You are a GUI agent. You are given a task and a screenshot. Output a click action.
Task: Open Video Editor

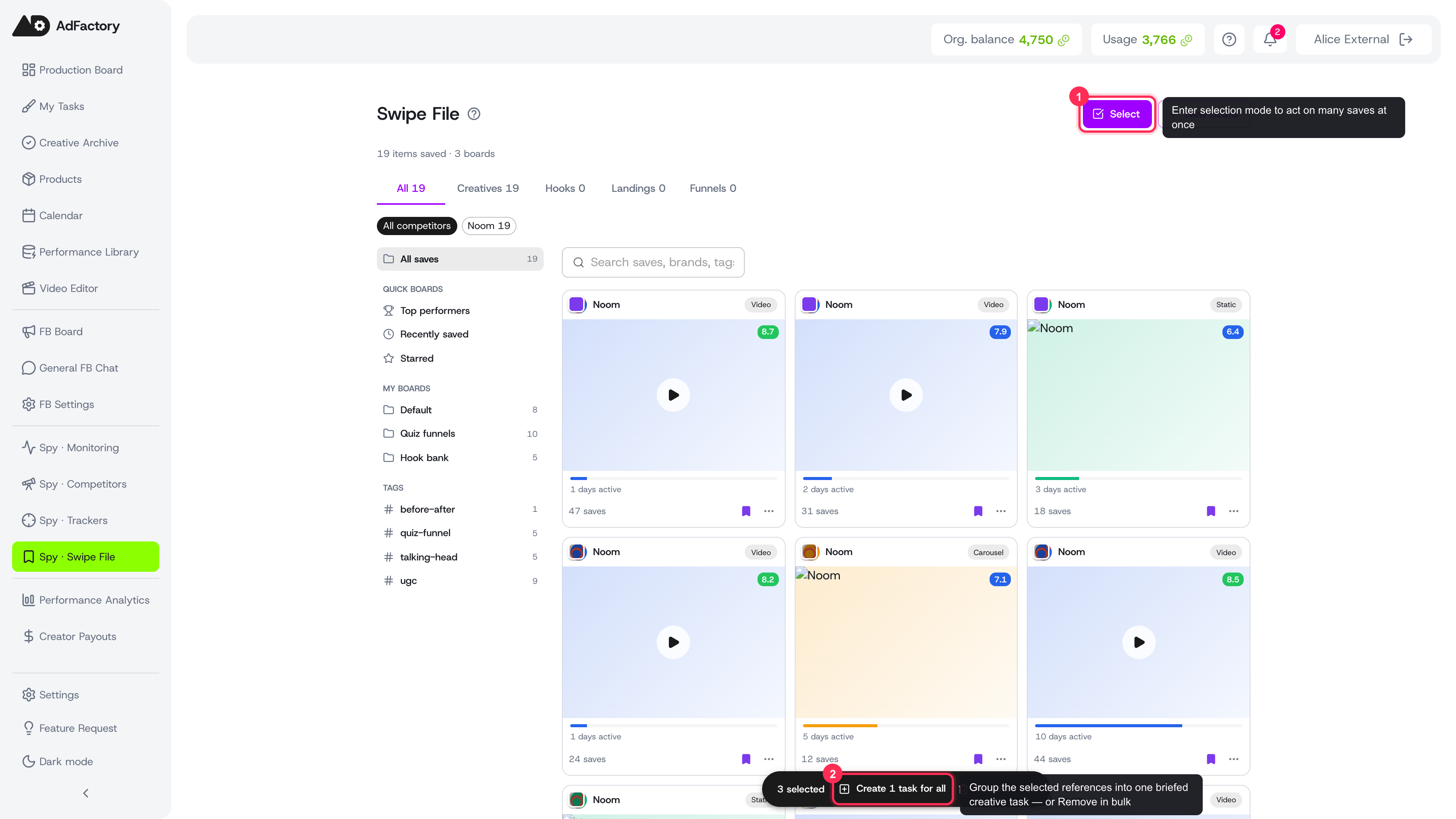[x=85, y=288]
